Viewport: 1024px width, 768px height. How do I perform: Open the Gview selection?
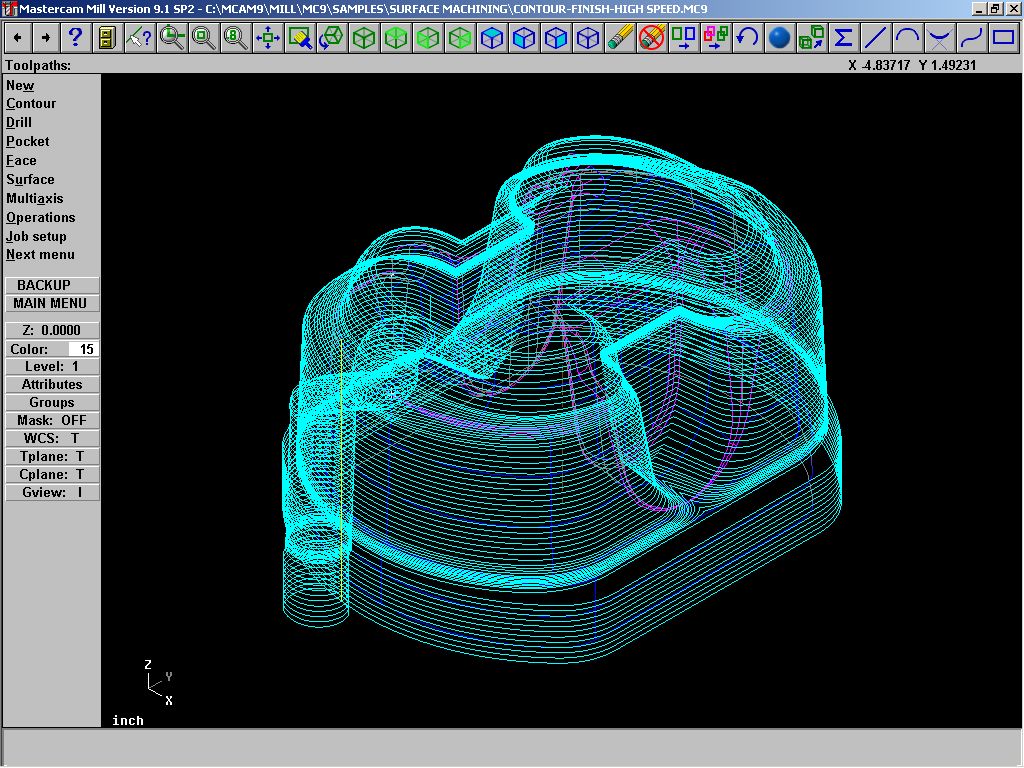point(52,492)
